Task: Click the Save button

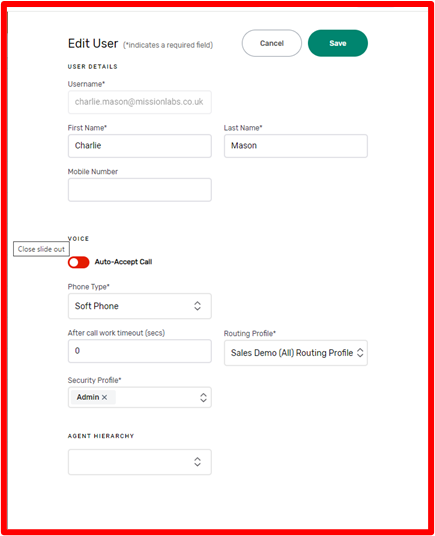Action: tap(338, 43)
